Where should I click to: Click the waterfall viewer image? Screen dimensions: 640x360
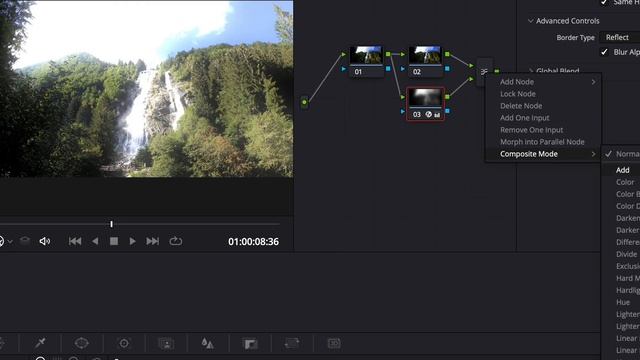147,89
